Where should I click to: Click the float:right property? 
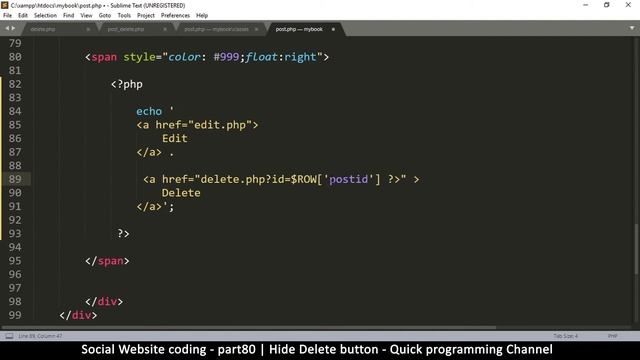click(x=281, y=57)
